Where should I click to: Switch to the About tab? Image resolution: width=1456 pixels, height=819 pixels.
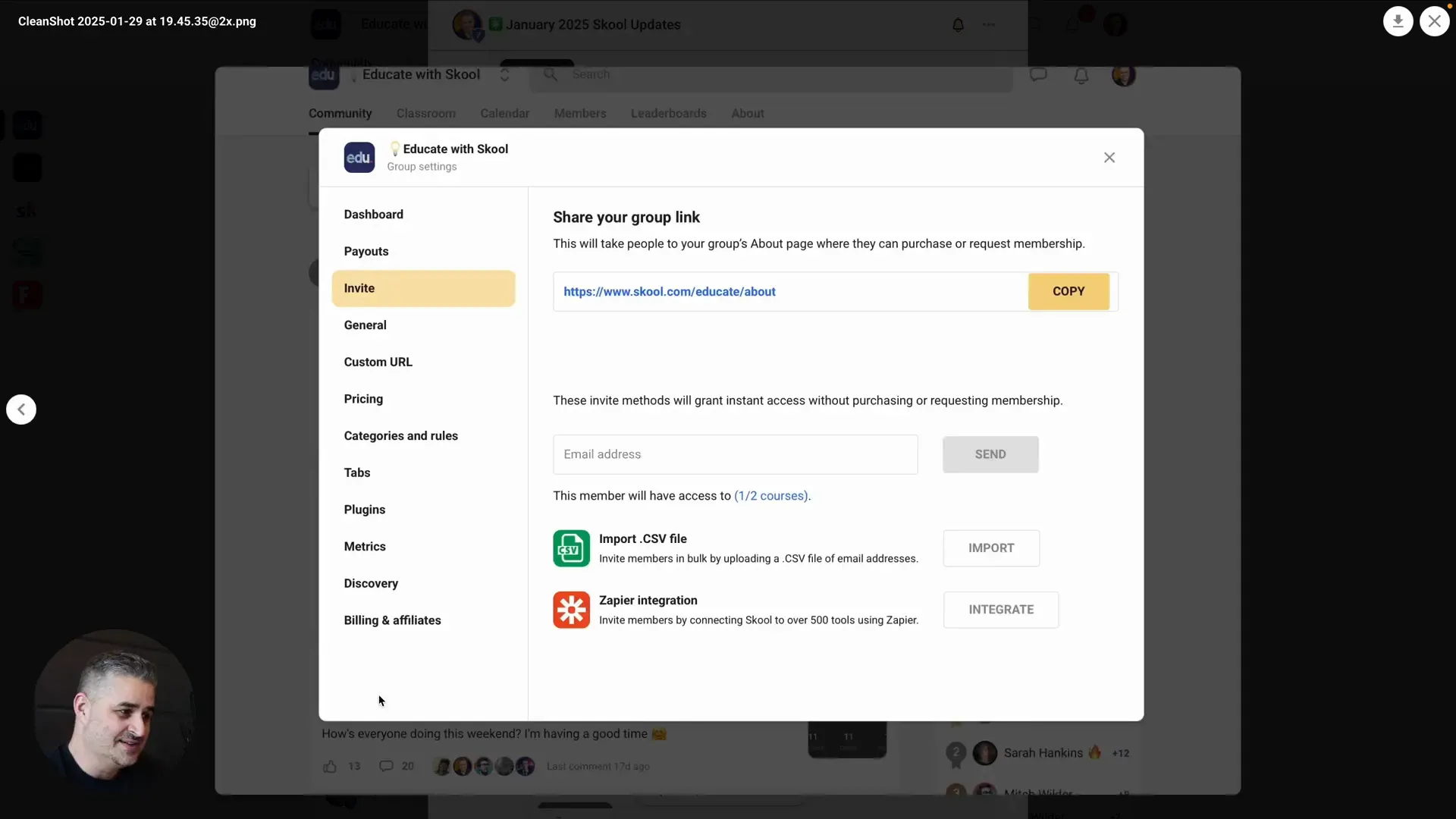tap(748, 114)
